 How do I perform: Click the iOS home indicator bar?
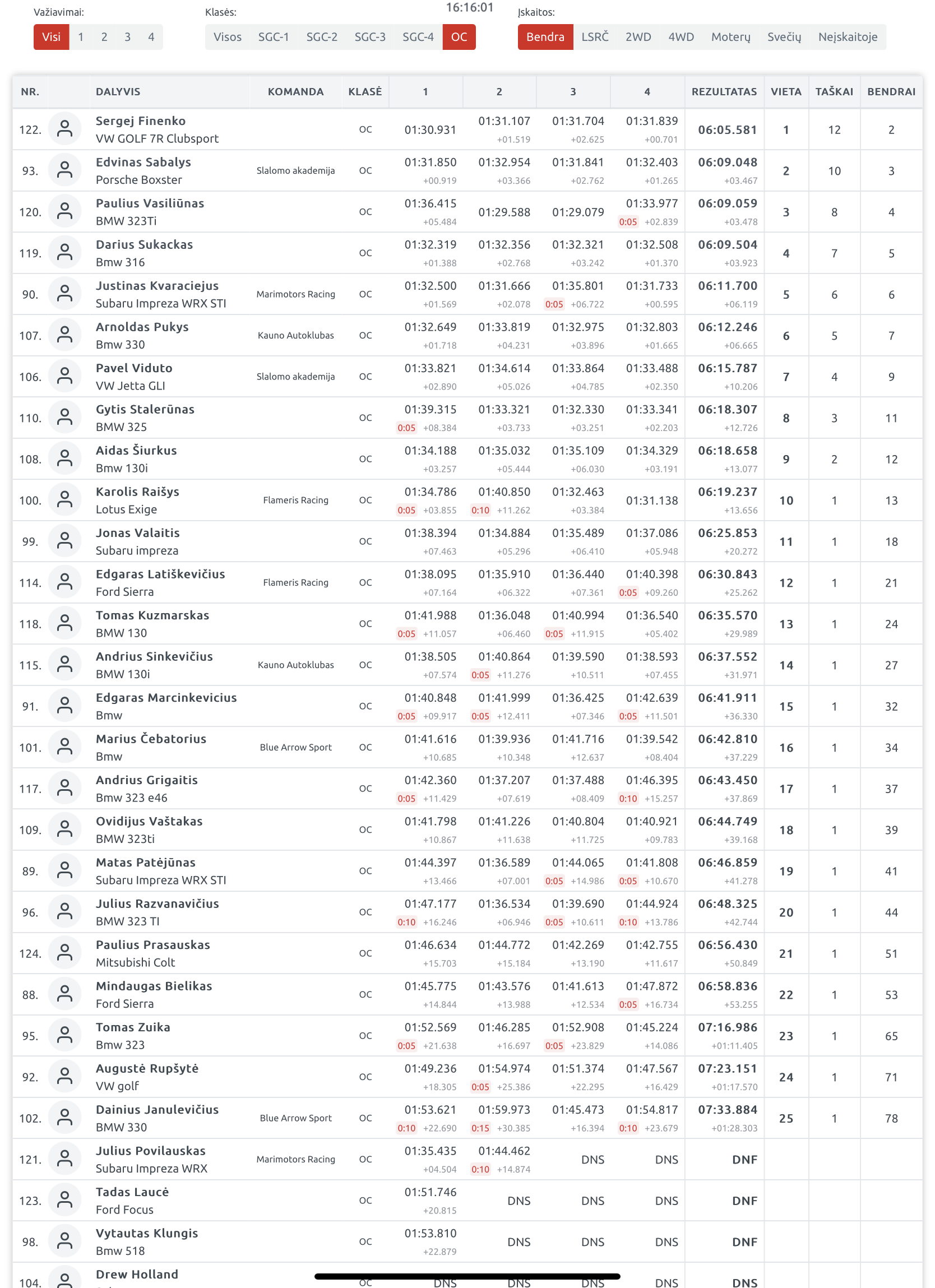coord(467,1276)
